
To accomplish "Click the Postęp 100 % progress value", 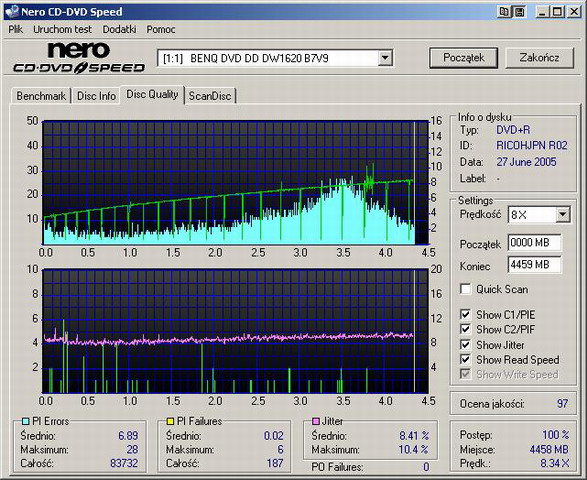I will 556,435.
